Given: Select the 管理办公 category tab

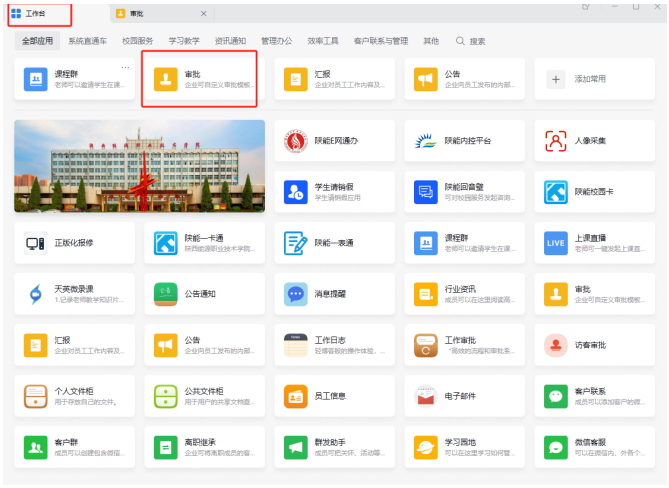Looking at the screenshot, I should (276, 41).
